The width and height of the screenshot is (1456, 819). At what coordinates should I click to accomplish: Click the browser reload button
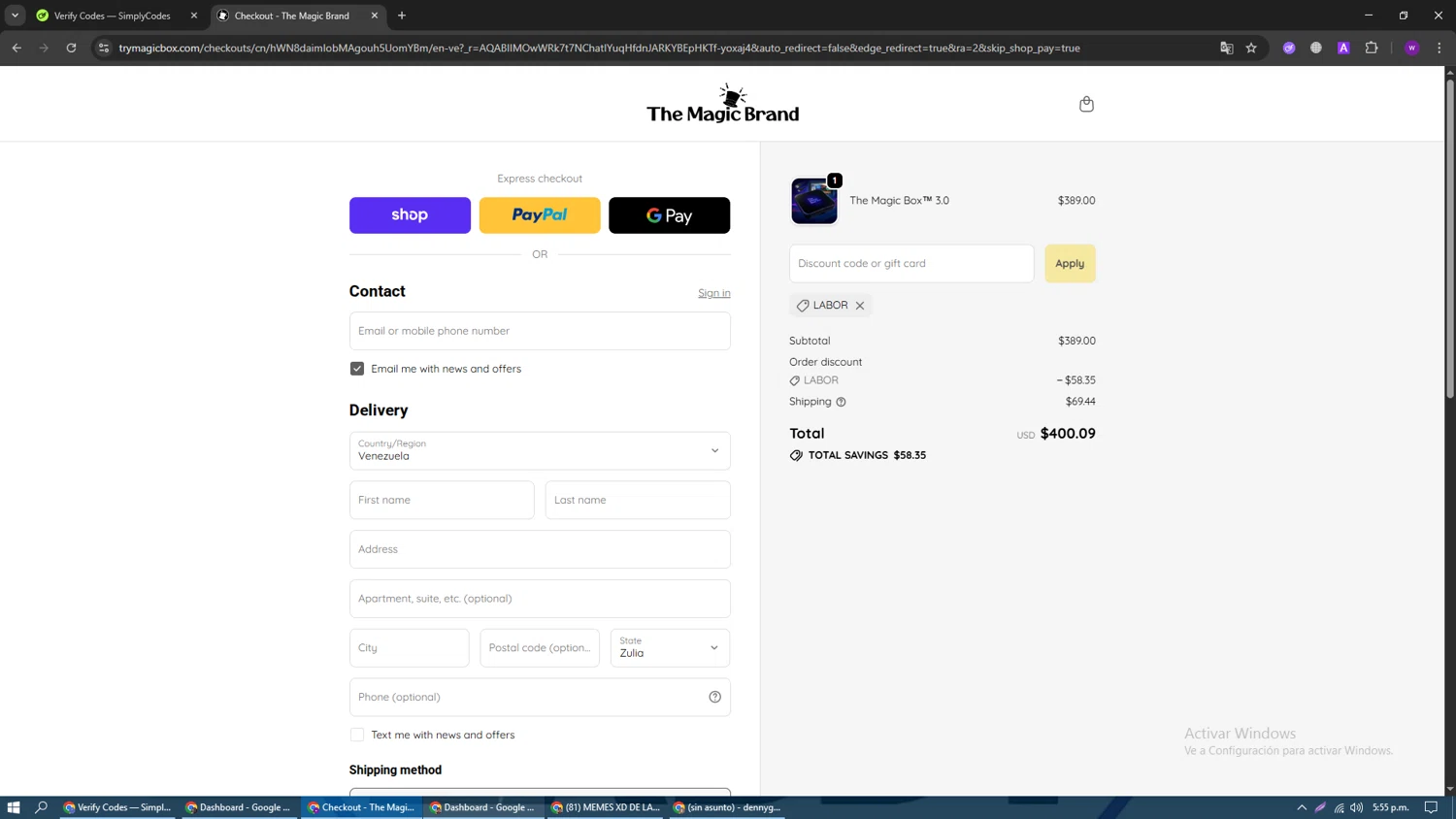pos(71,48)
